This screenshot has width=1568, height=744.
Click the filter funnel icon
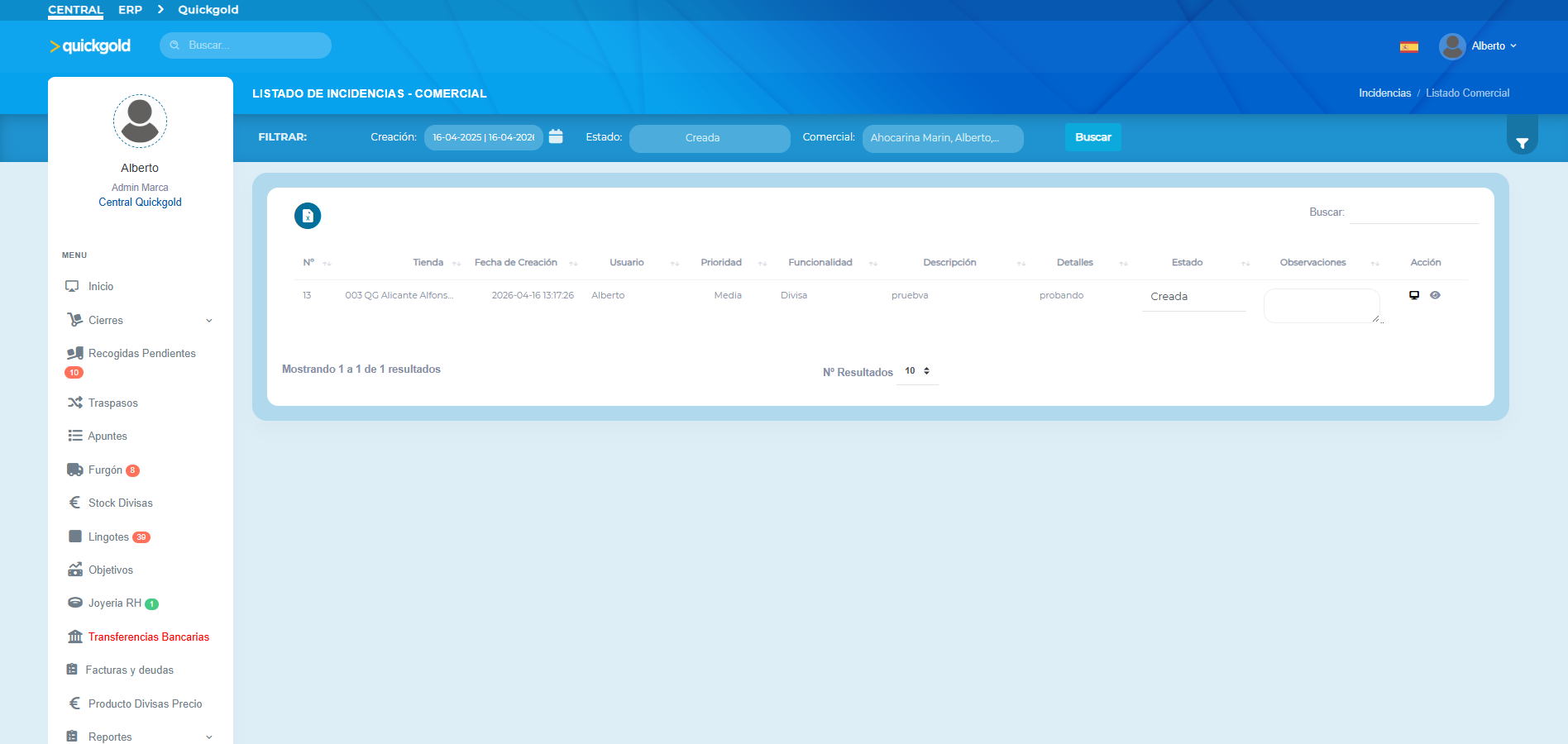coord(1522,143)
